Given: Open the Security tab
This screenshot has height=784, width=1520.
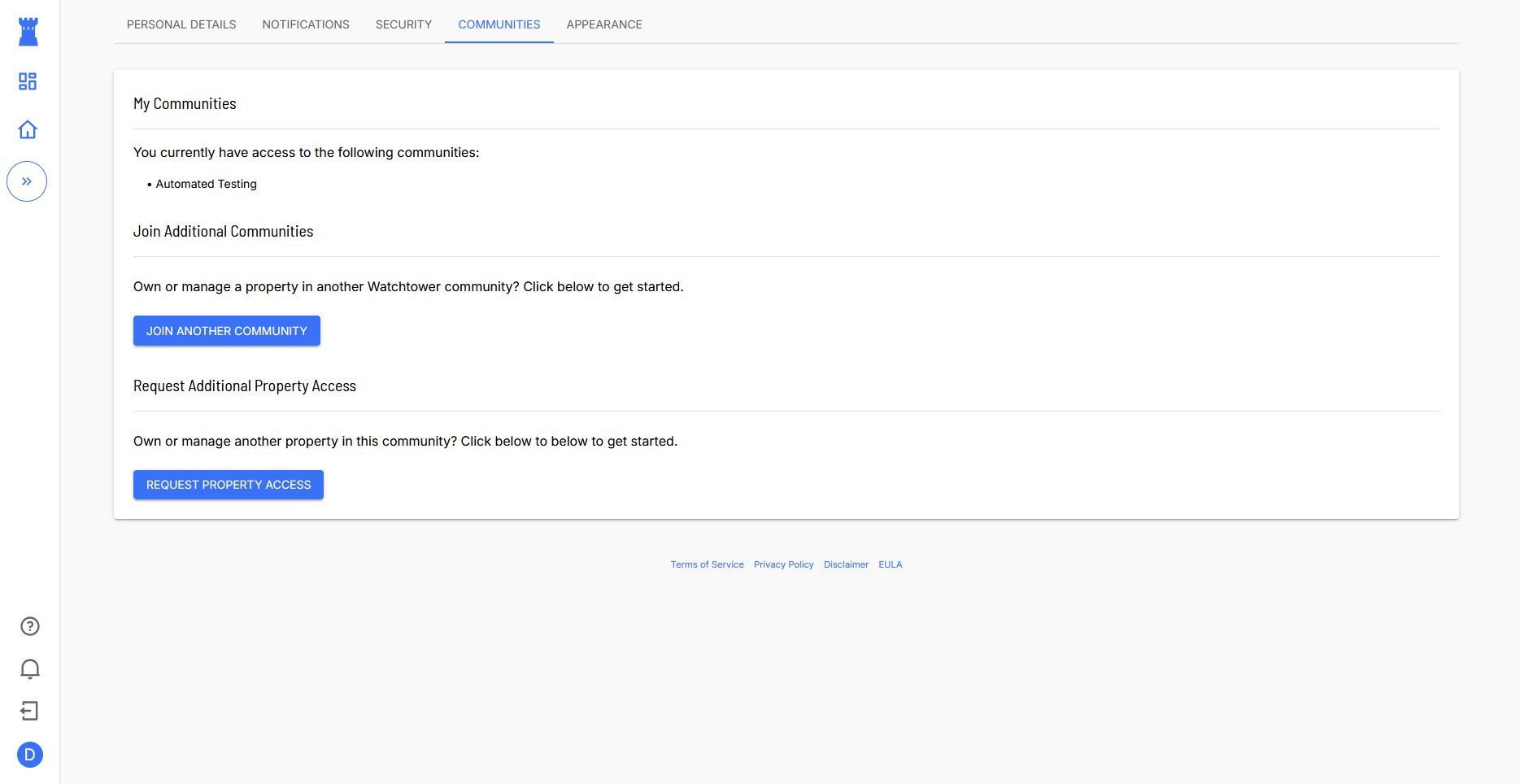Looking at the screenshot, I should pyautogui.click(x=403, y=24).
